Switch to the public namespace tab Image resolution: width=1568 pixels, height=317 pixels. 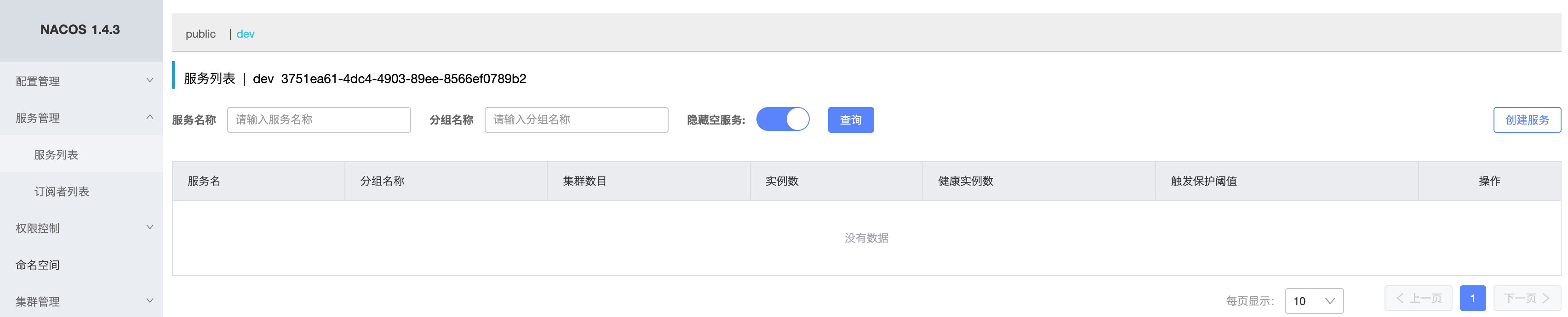200,34
